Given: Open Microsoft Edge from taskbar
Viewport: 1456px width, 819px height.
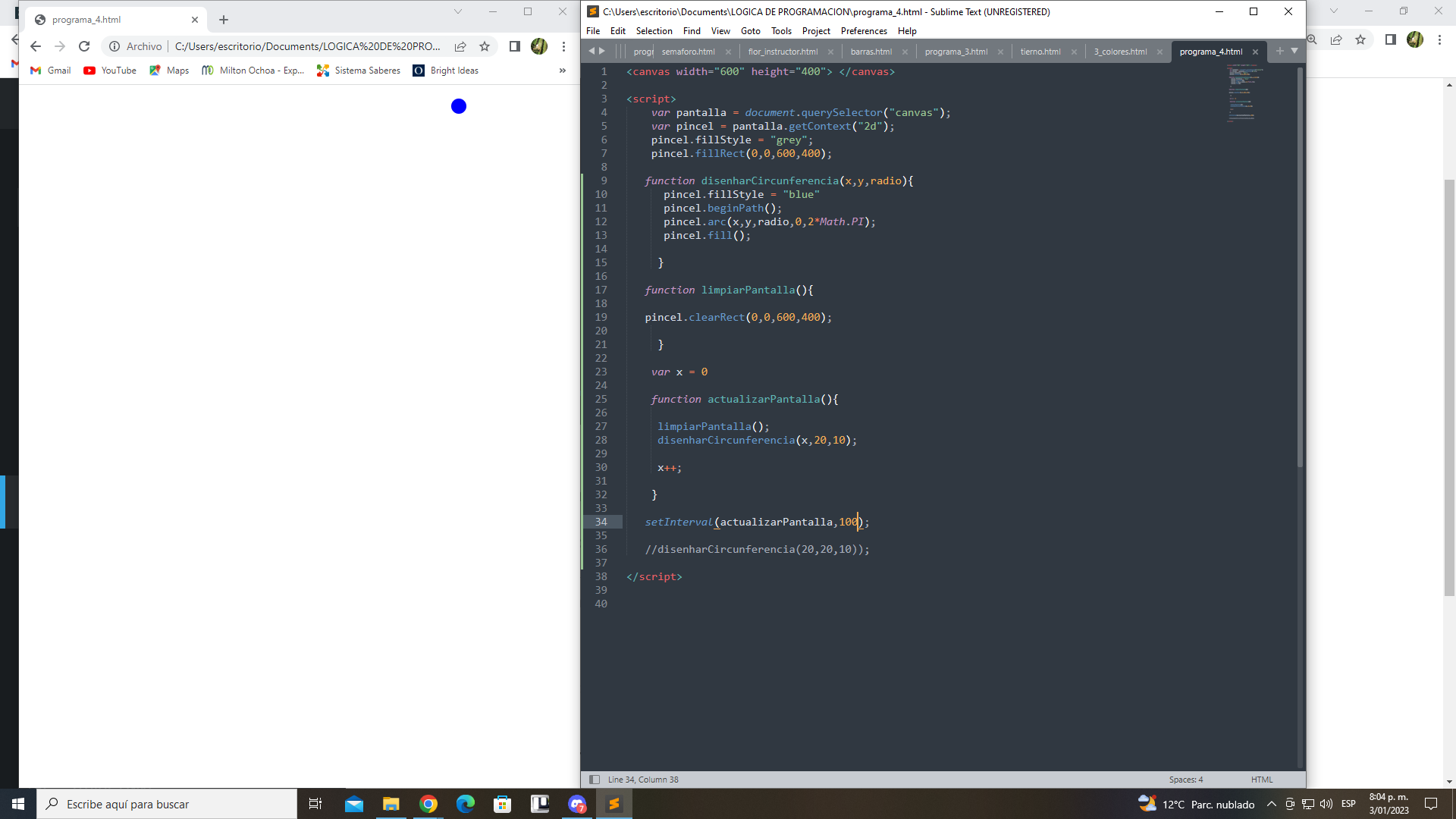Looking at the screenshot, I should (x=466, y=804).
